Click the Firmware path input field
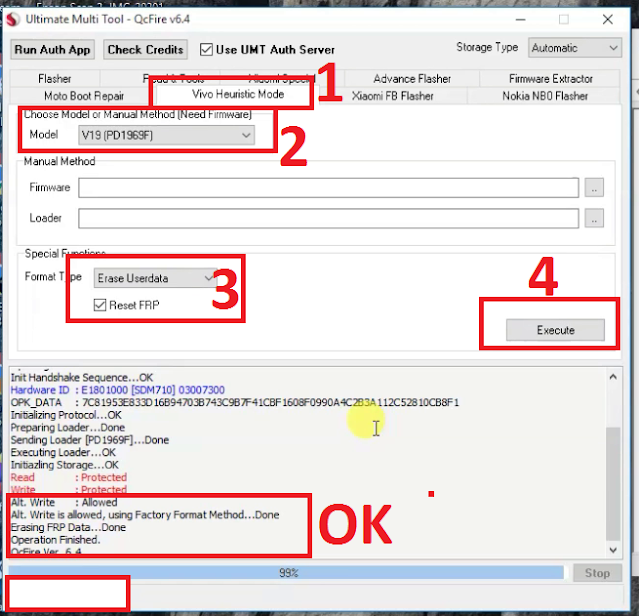This screenshot has width=639, height=616. (x=328, y=188)
